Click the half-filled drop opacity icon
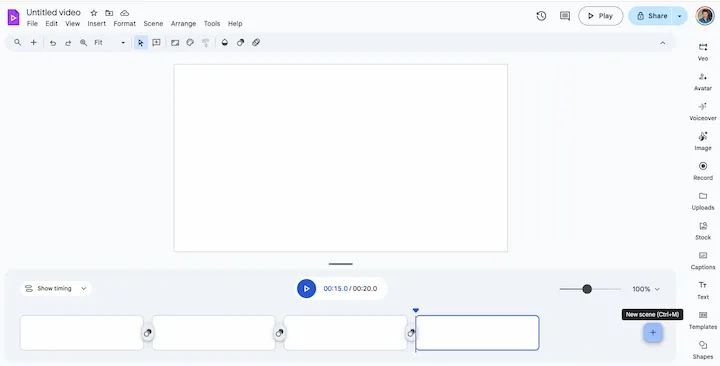Screen dimensions: 720x366 (225, 42)
